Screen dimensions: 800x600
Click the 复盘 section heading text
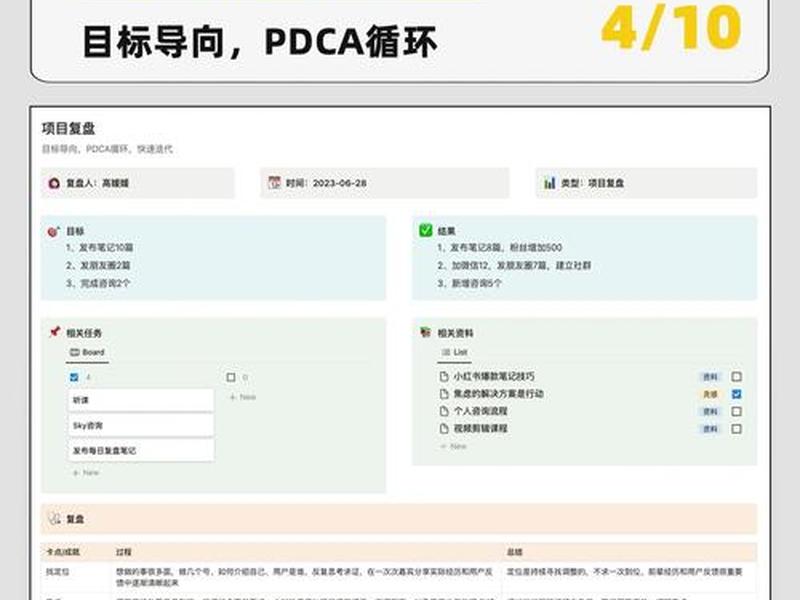(x=75, y=519)
